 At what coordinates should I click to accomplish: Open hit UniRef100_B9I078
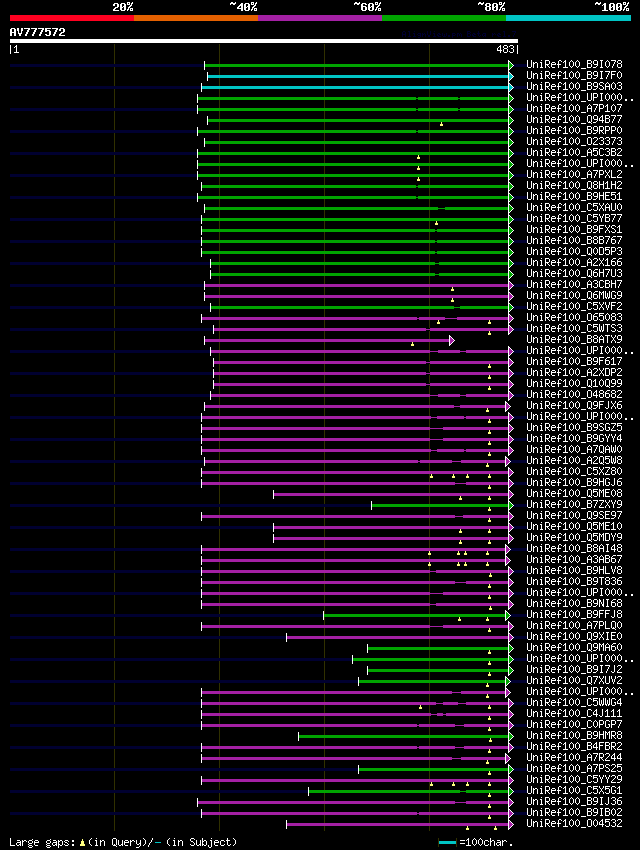(x=574, y=64)
